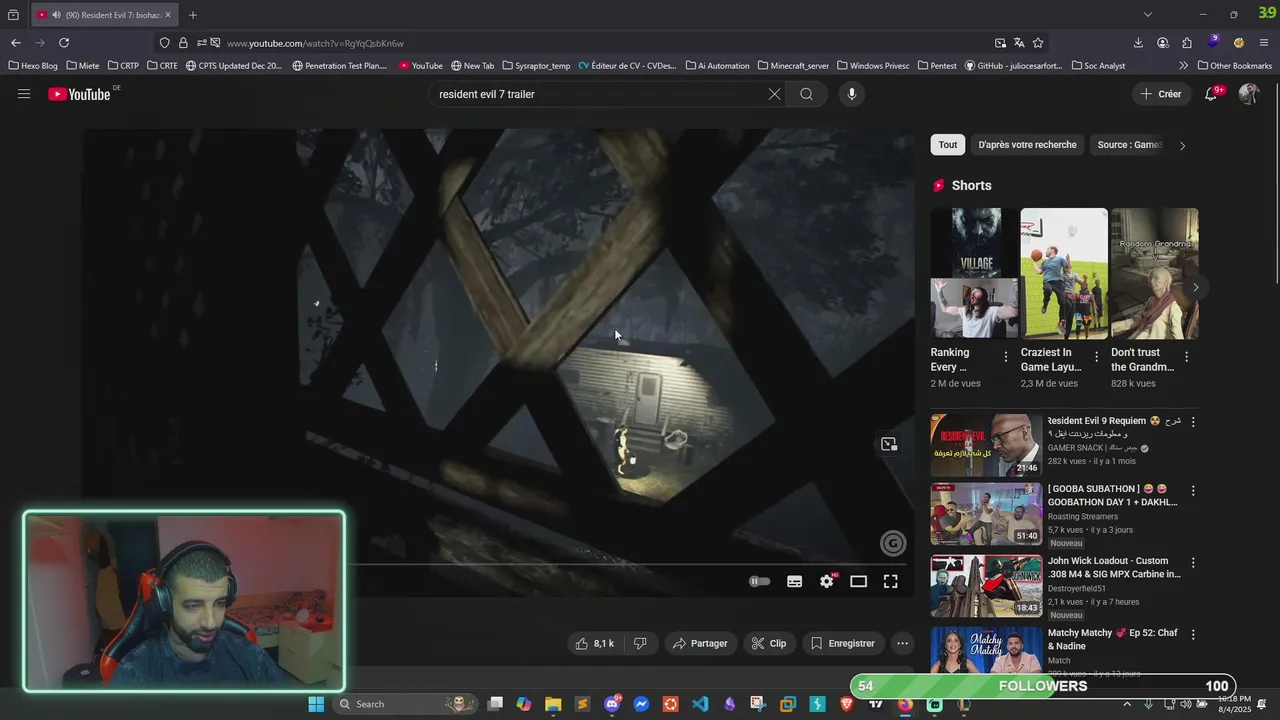The height and width of the screenshot is (720, 1280).
Task: Select the D'après votre recherche chip
Action: click(1027, 145)
